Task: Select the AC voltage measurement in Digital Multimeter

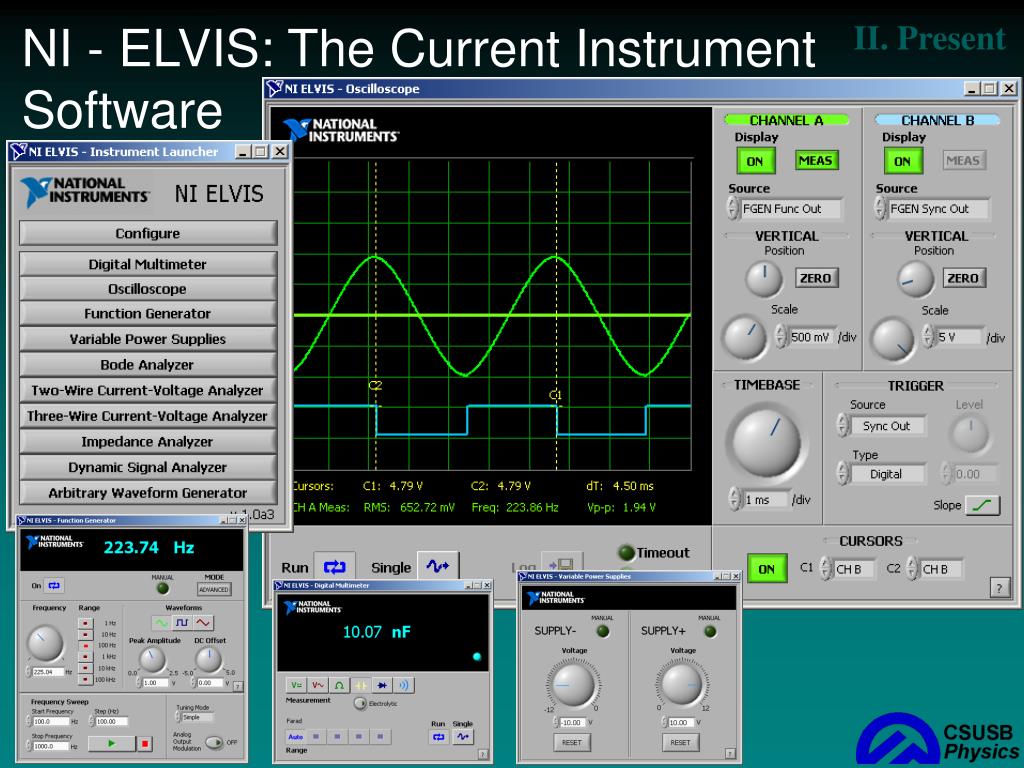Action: click(x=318, y=685)
